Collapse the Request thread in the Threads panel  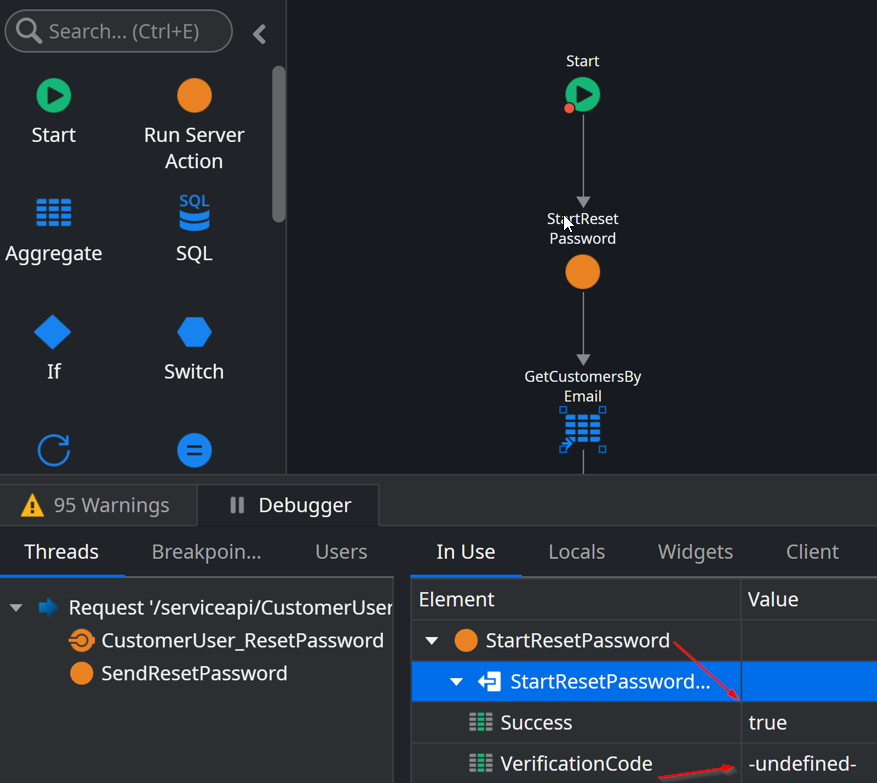click(x=14, y=607)
